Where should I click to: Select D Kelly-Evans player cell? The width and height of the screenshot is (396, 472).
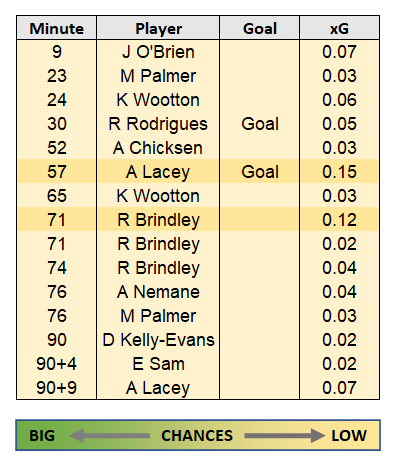pyautogui.click(x=158, y=340)
